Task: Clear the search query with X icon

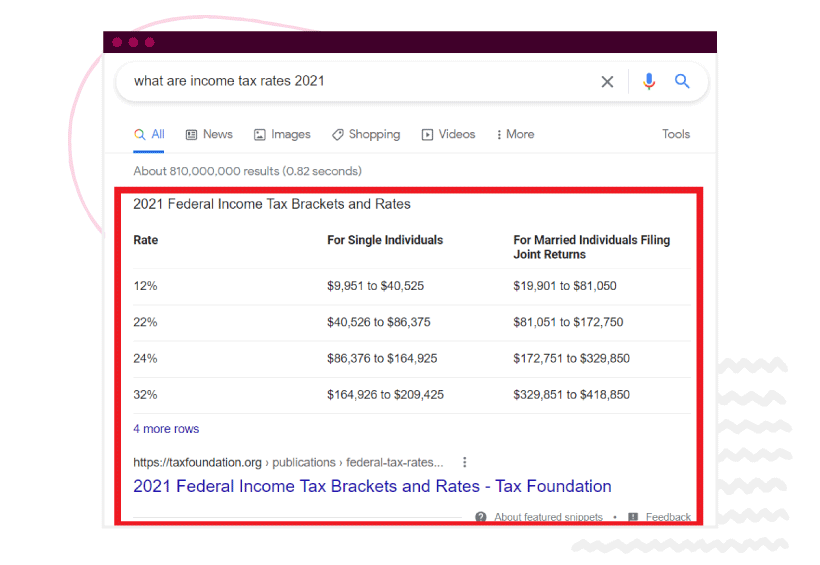Action: point(607,82)
